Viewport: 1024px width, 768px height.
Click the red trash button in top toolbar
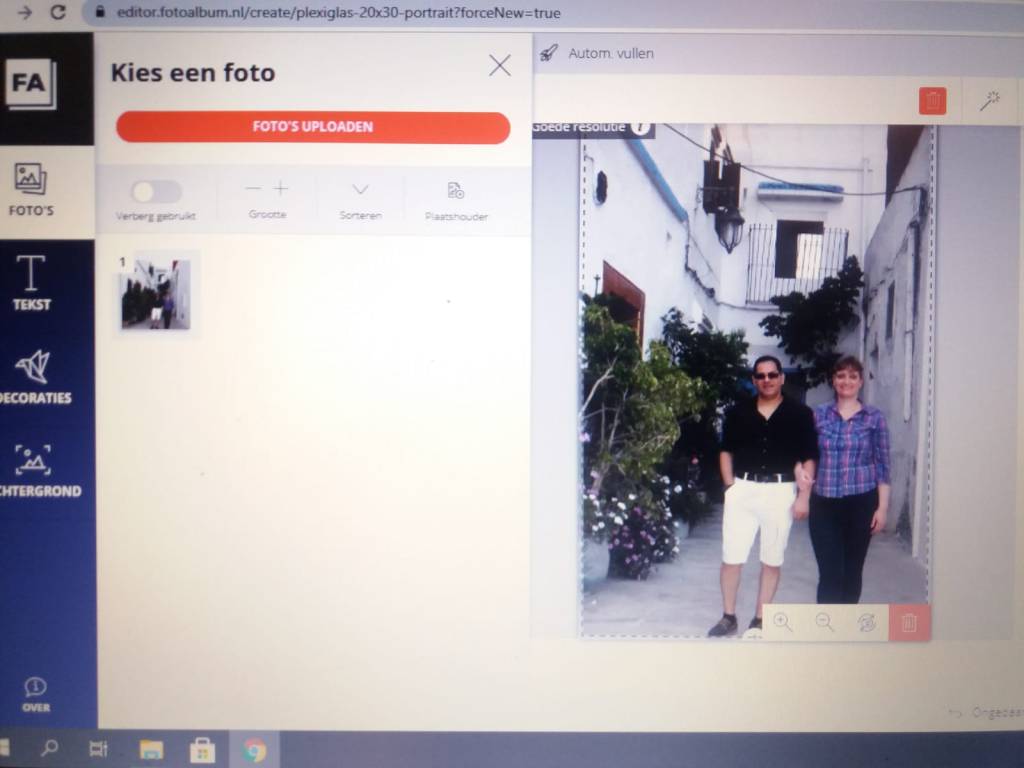tap(932, 101)
